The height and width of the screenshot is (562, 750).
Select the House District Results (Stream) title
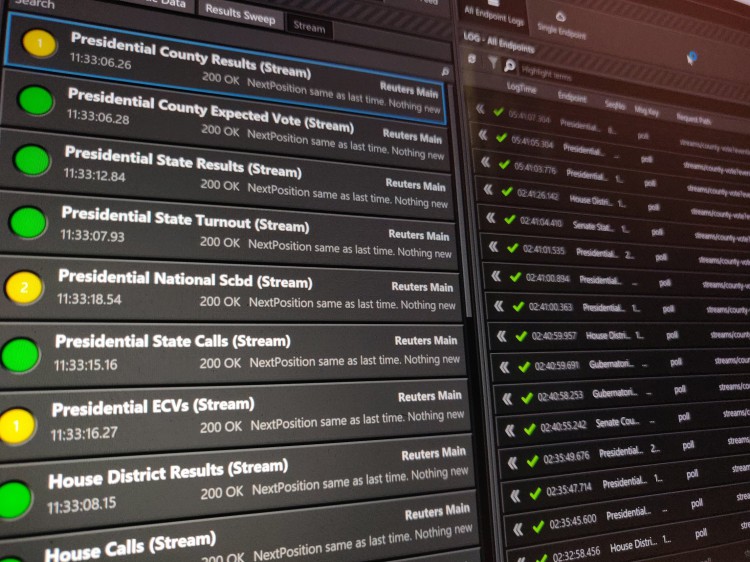point(168,474)
